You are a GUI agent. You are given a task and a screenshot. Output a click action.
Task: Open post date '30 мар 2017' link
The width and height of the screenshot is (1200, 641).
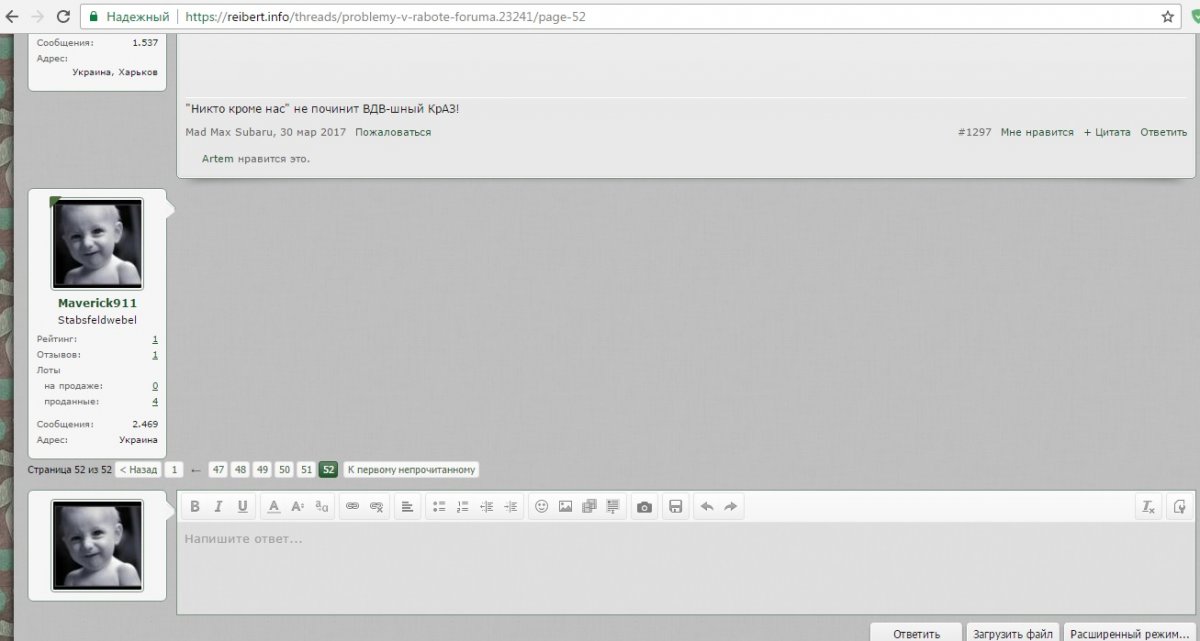point(314,132)
